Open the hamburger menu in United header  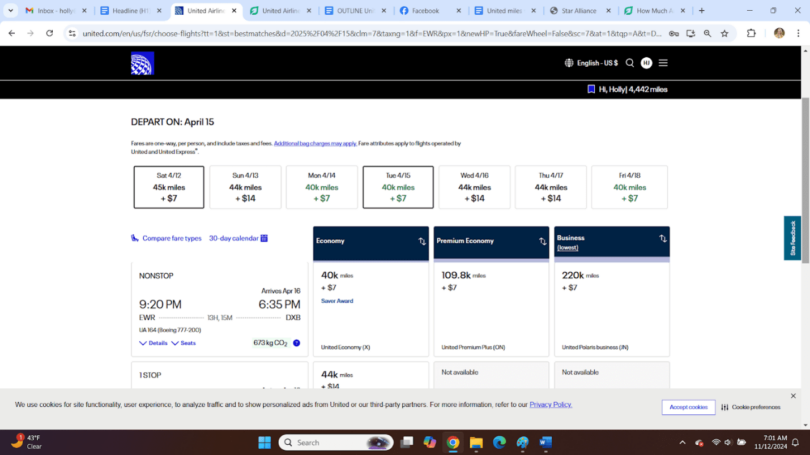[663, 63]
